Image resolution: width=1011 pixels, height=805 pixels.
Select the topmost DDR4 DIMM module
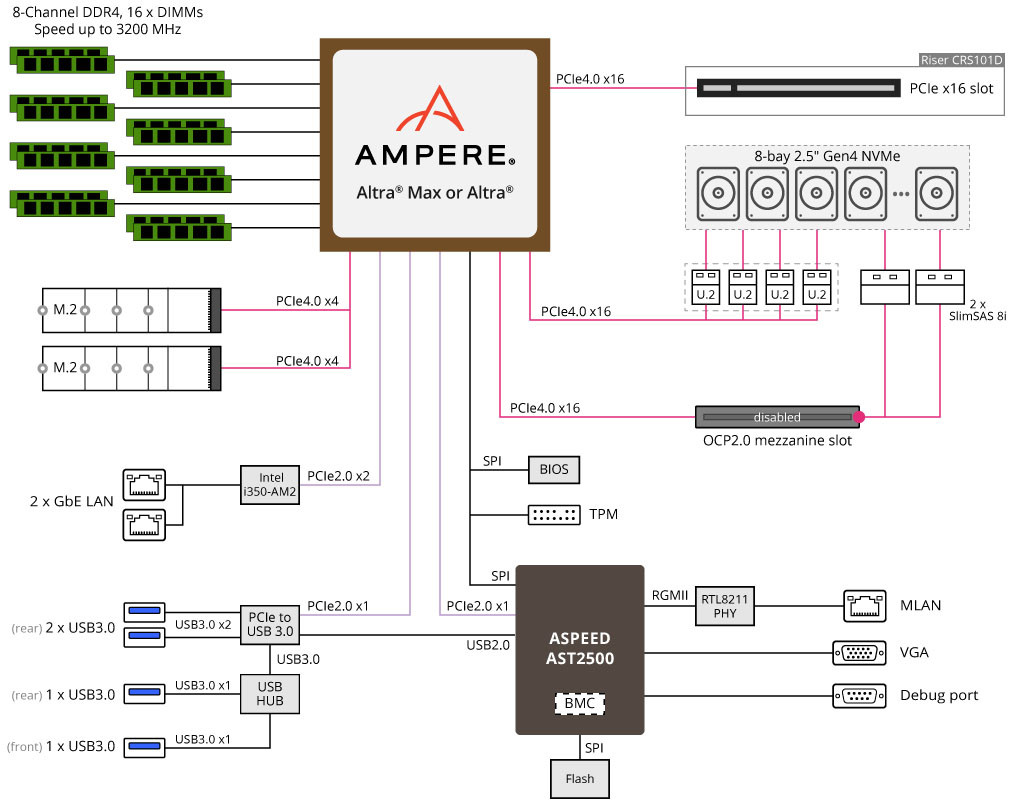click(x=62, y=60)
